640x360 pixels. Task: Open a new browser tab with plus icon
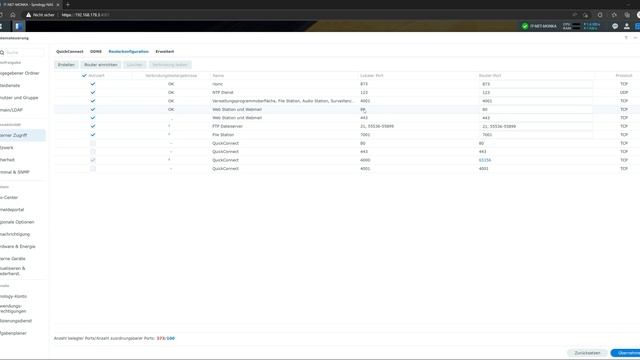(x=68, y=4)
